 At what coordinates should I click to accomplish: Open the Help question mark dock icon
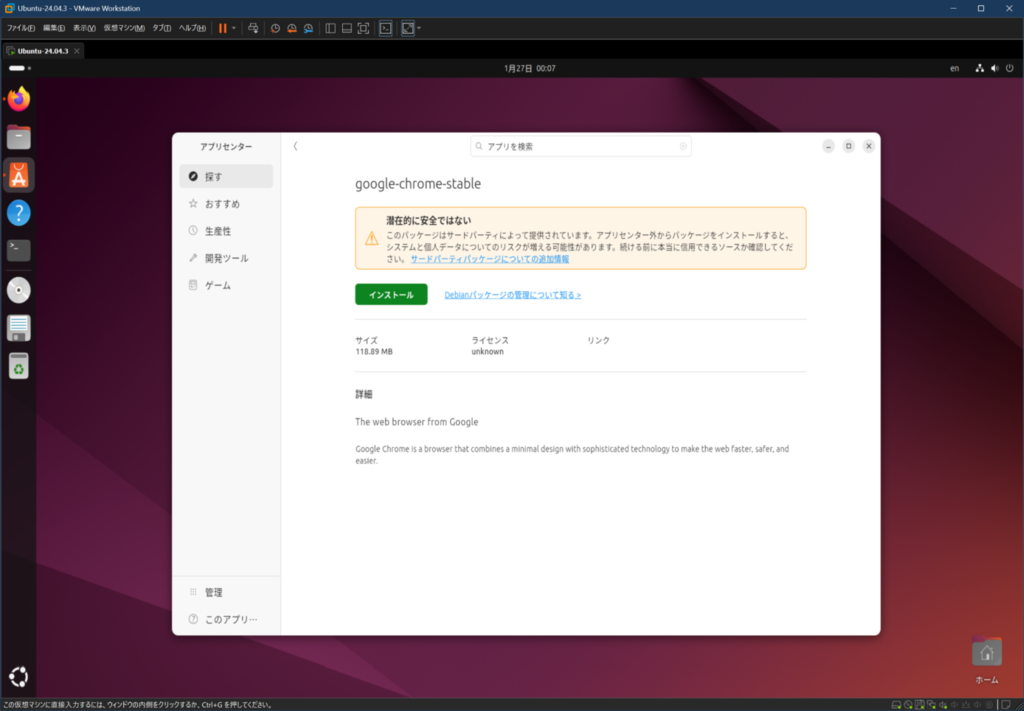(19, 213)
